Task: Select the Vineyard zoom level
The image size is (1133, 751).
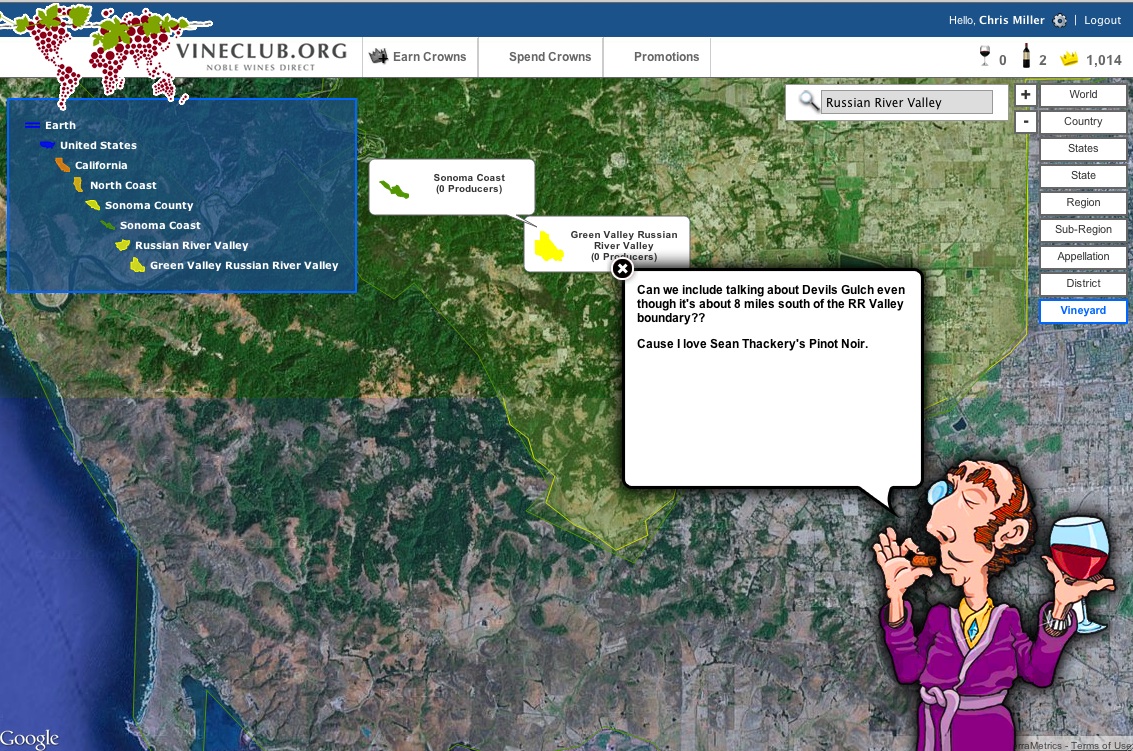Action: click(1083, 311)
